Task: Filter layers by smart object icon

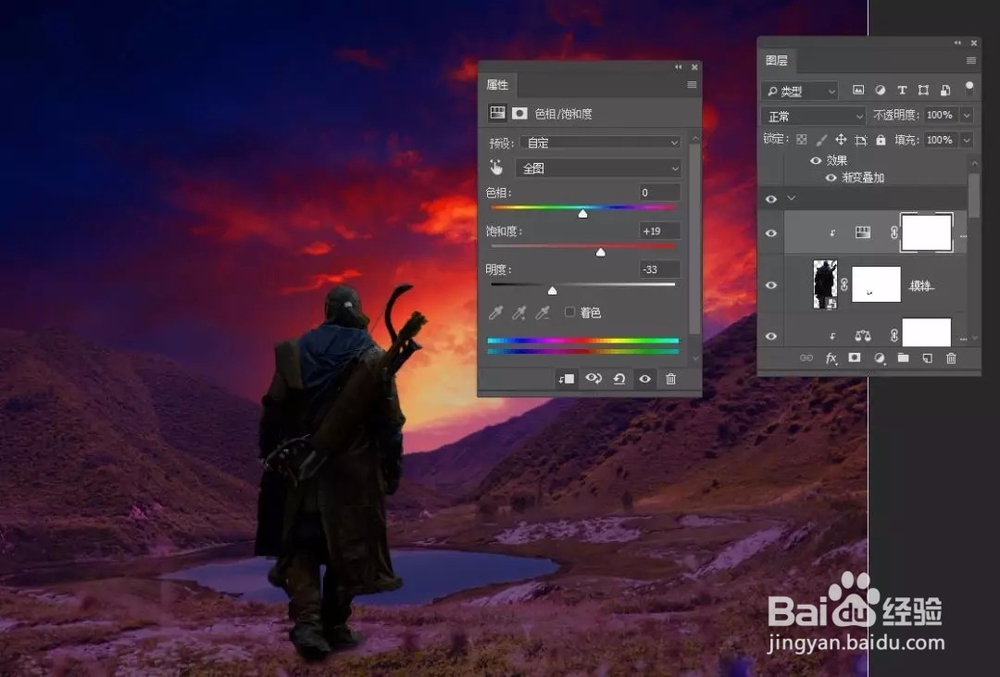Action: pyautogui.click(x=945, y=90)
